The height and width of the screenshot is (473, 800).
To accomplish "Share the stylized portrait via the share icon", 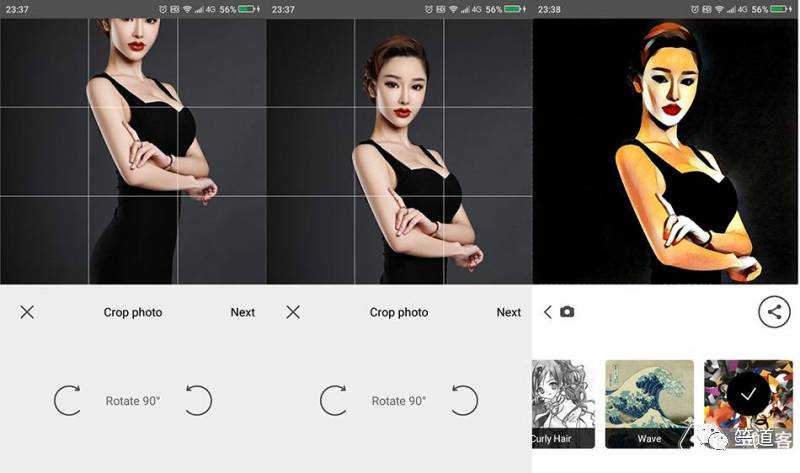I will (773, 312).
